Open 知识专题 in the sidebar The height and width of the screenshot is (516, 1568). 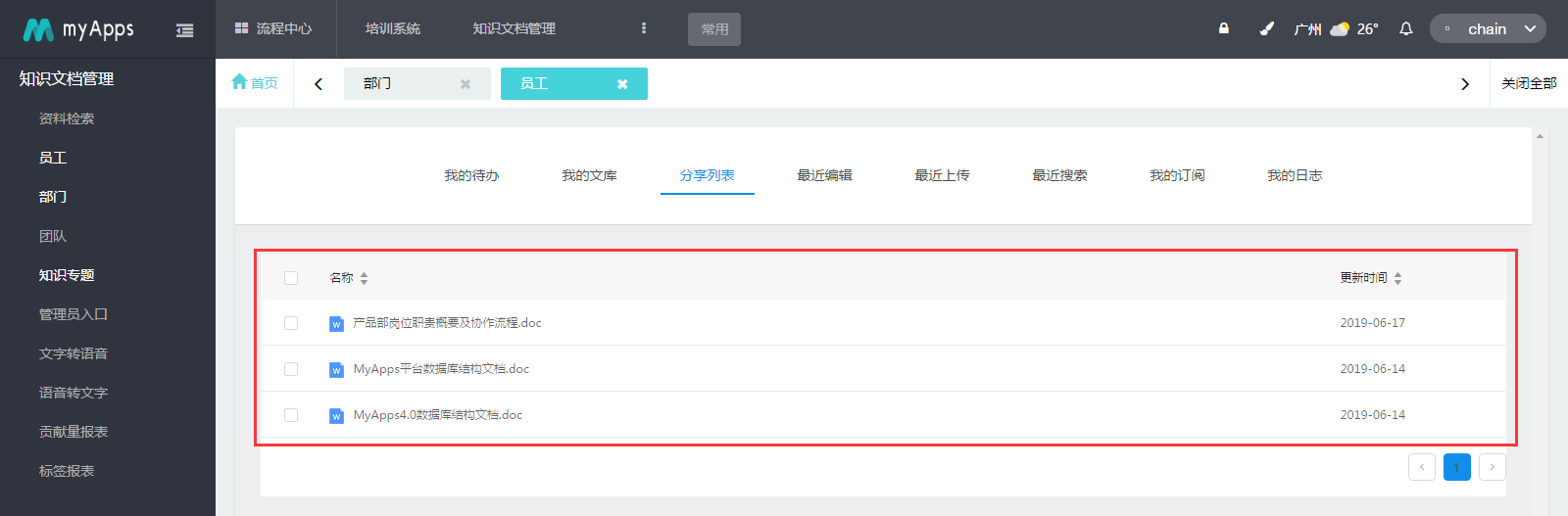coord(67,275)
